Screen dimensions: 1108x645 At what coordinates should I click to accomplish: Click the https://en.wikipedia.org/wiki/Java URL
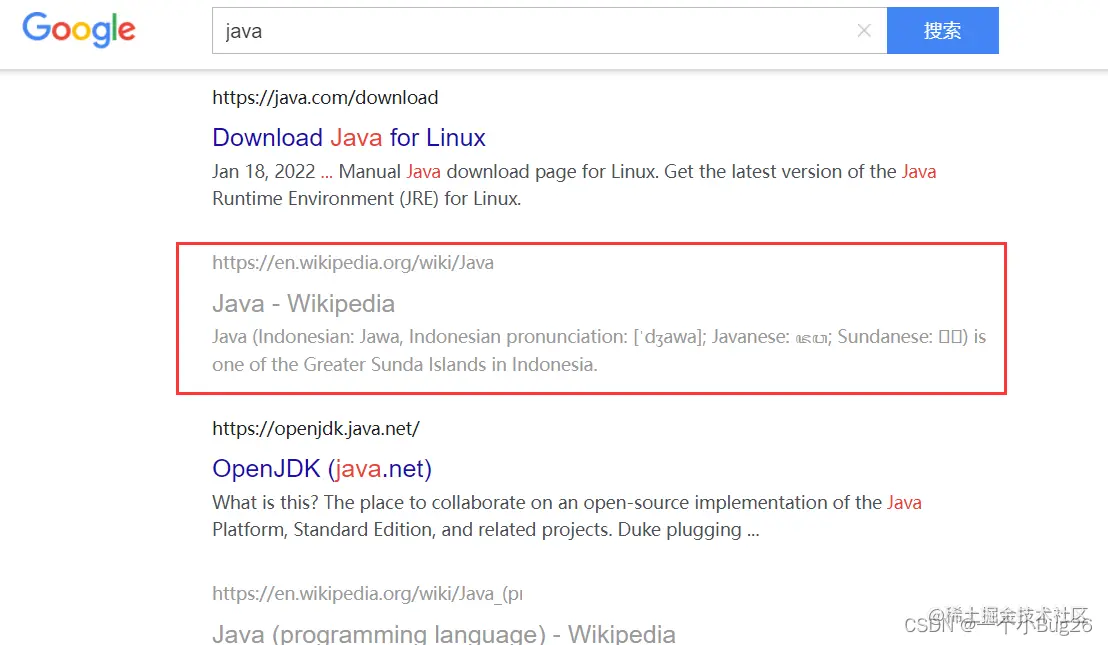coord(353,263)
